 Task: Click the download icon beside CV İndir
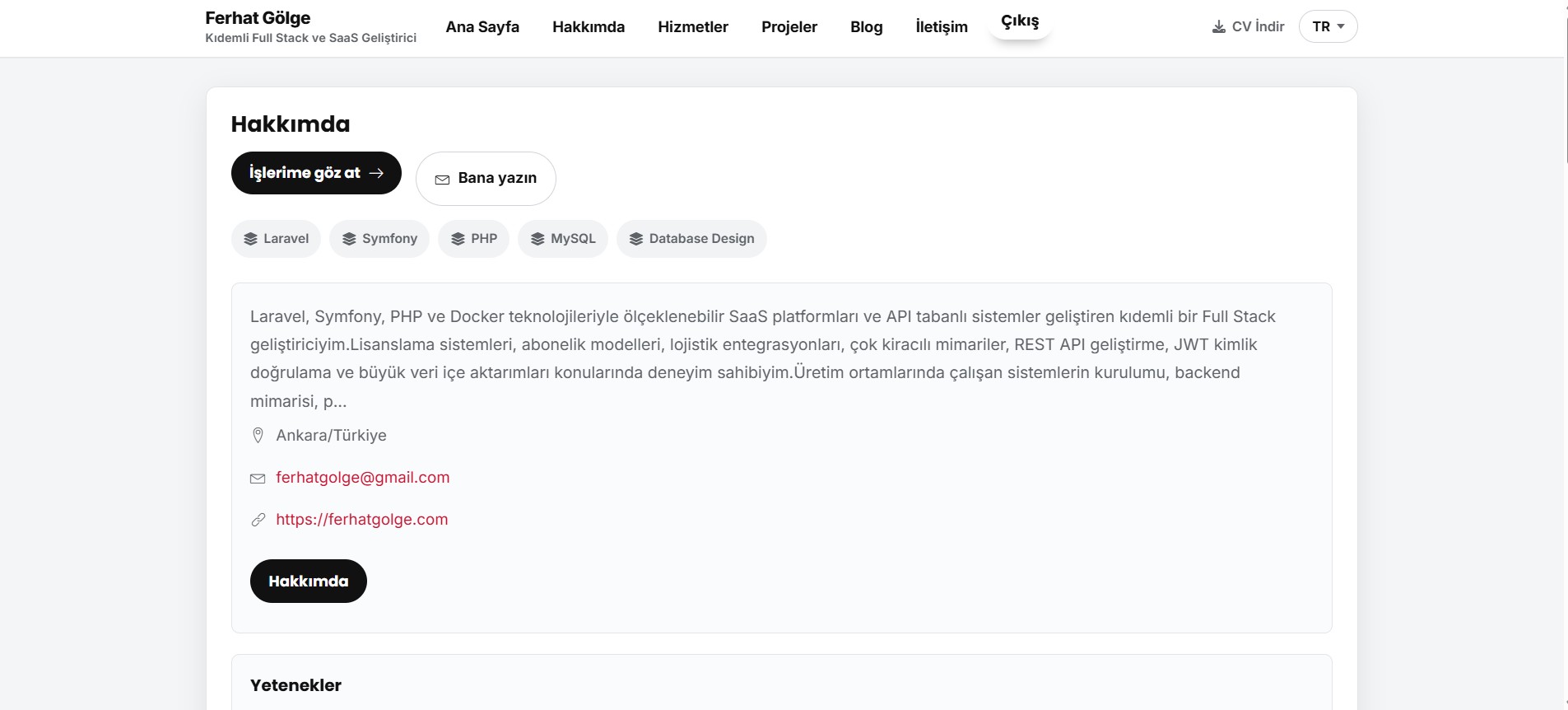click(x=1218, y=27)
